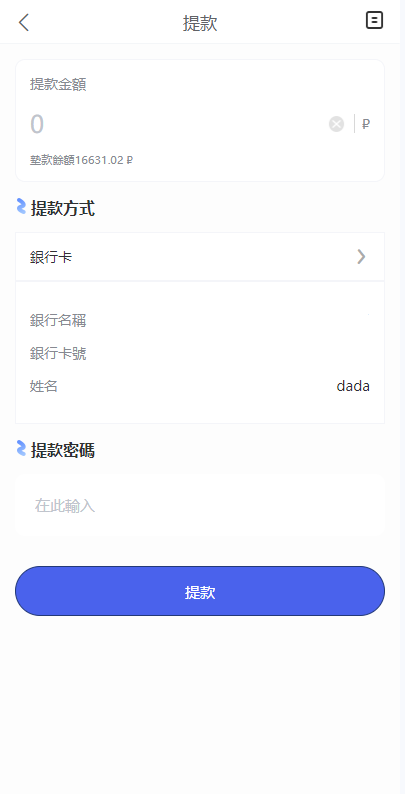Go back using the left arrow icon

(24, 22)
